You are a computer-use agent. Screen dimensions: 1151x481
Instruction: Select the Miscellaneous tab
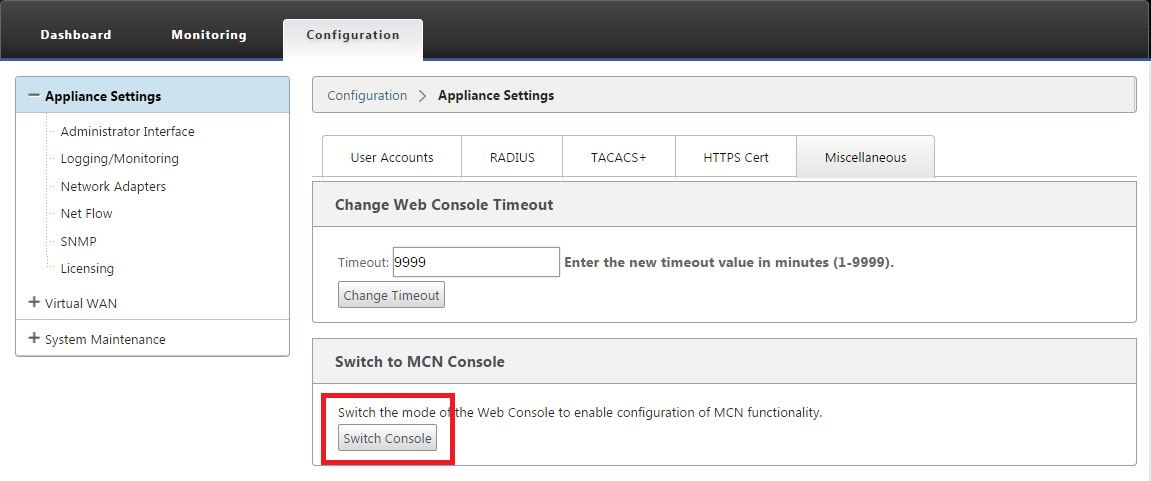(865, 157)
